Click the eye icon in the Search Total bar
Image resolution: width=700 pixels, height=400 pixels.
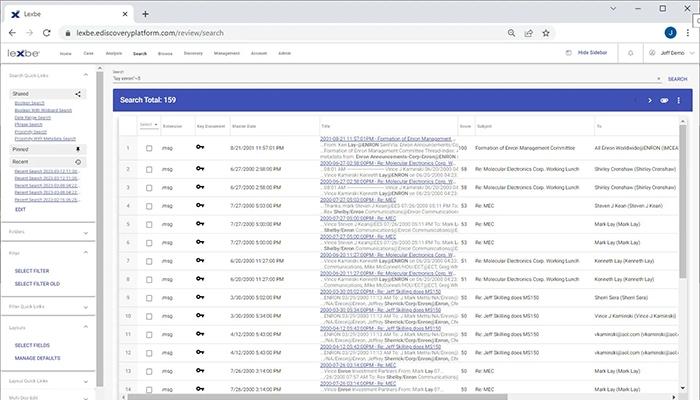coord(664,100)
